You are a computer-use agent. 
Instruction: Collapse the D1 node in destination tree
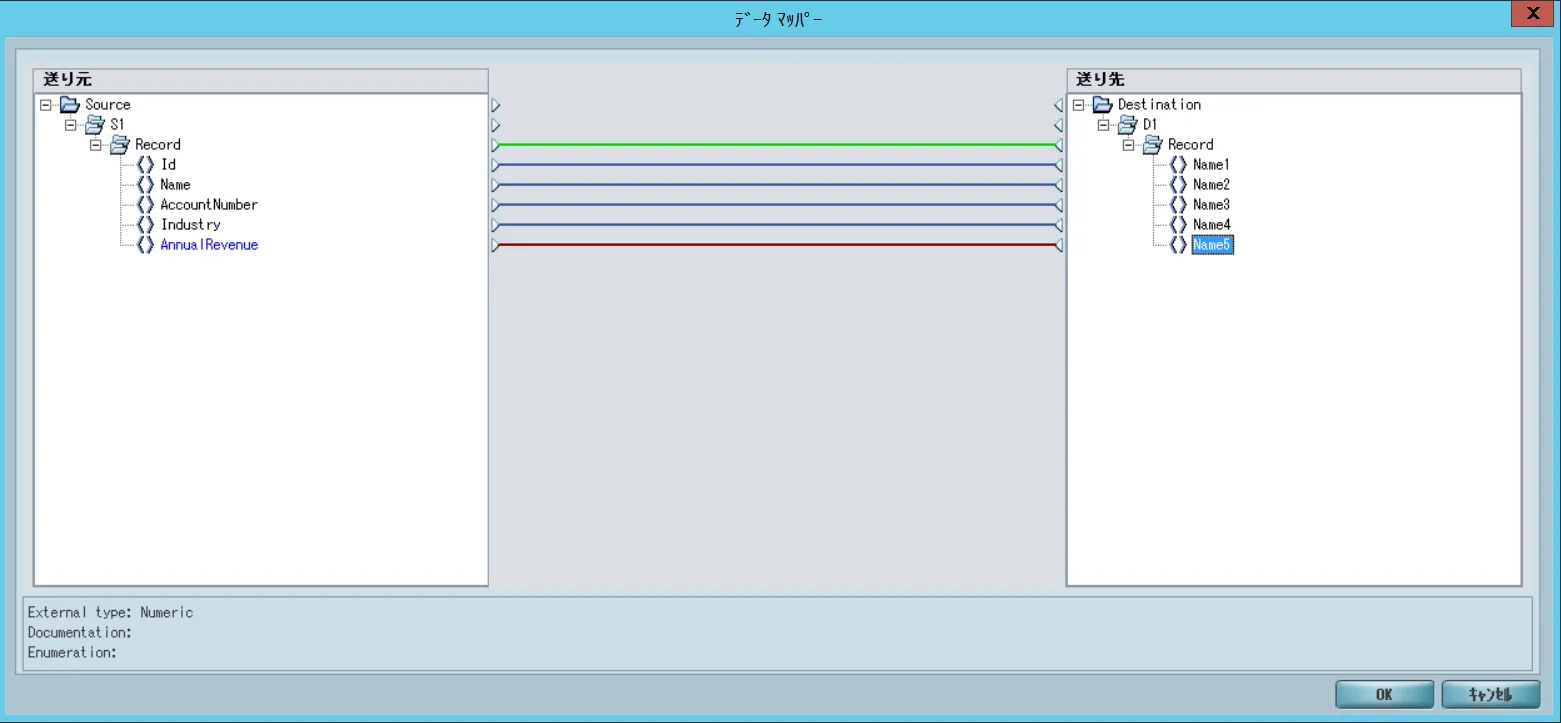1103,125
